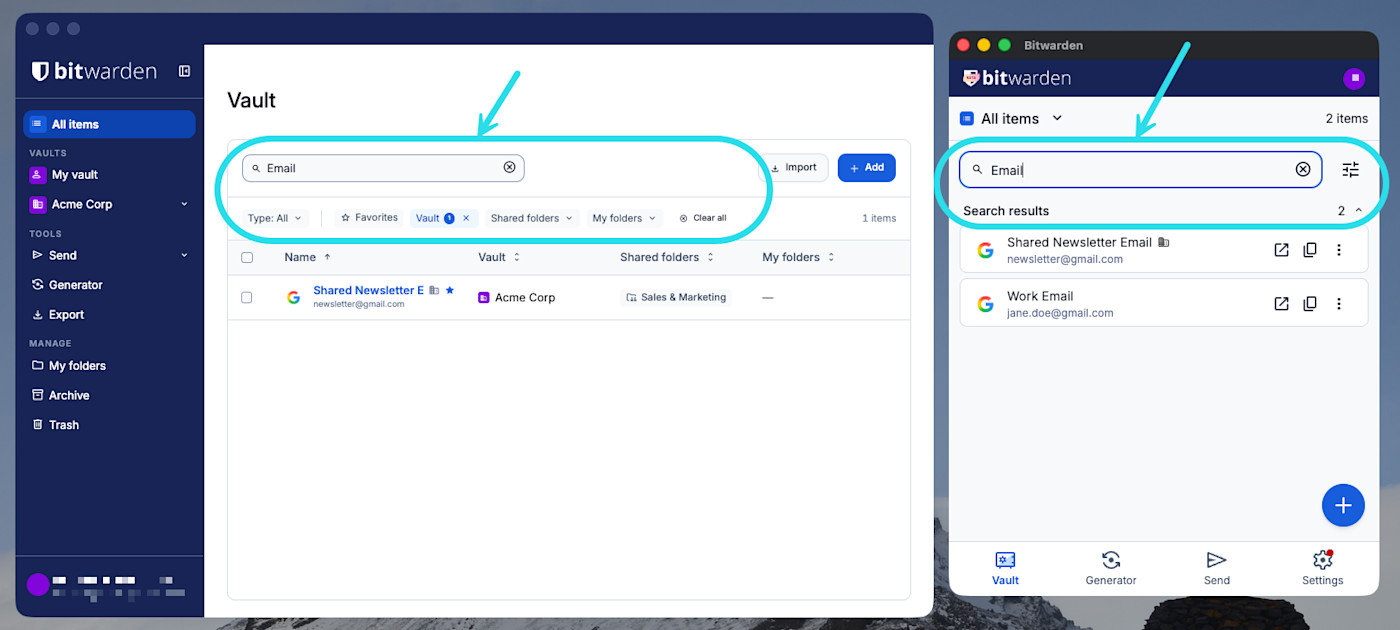Switch to the Send tab in the extension
This screenshot has width=1400, height=630.
(1216, 568)
